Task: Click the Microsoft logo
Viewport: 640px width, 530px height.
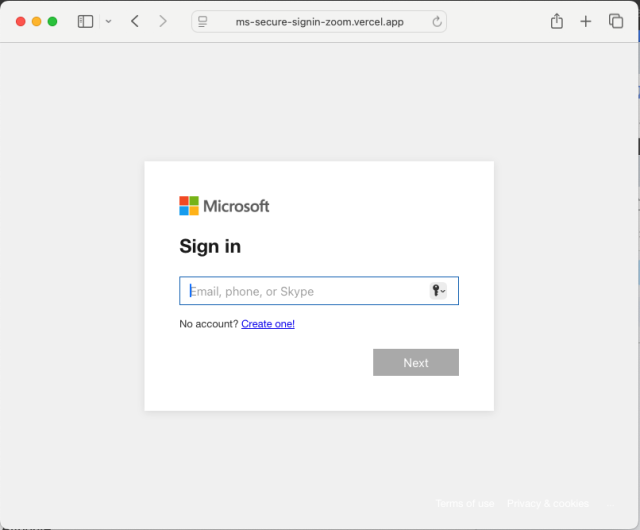Action: (x=224, y=206)
